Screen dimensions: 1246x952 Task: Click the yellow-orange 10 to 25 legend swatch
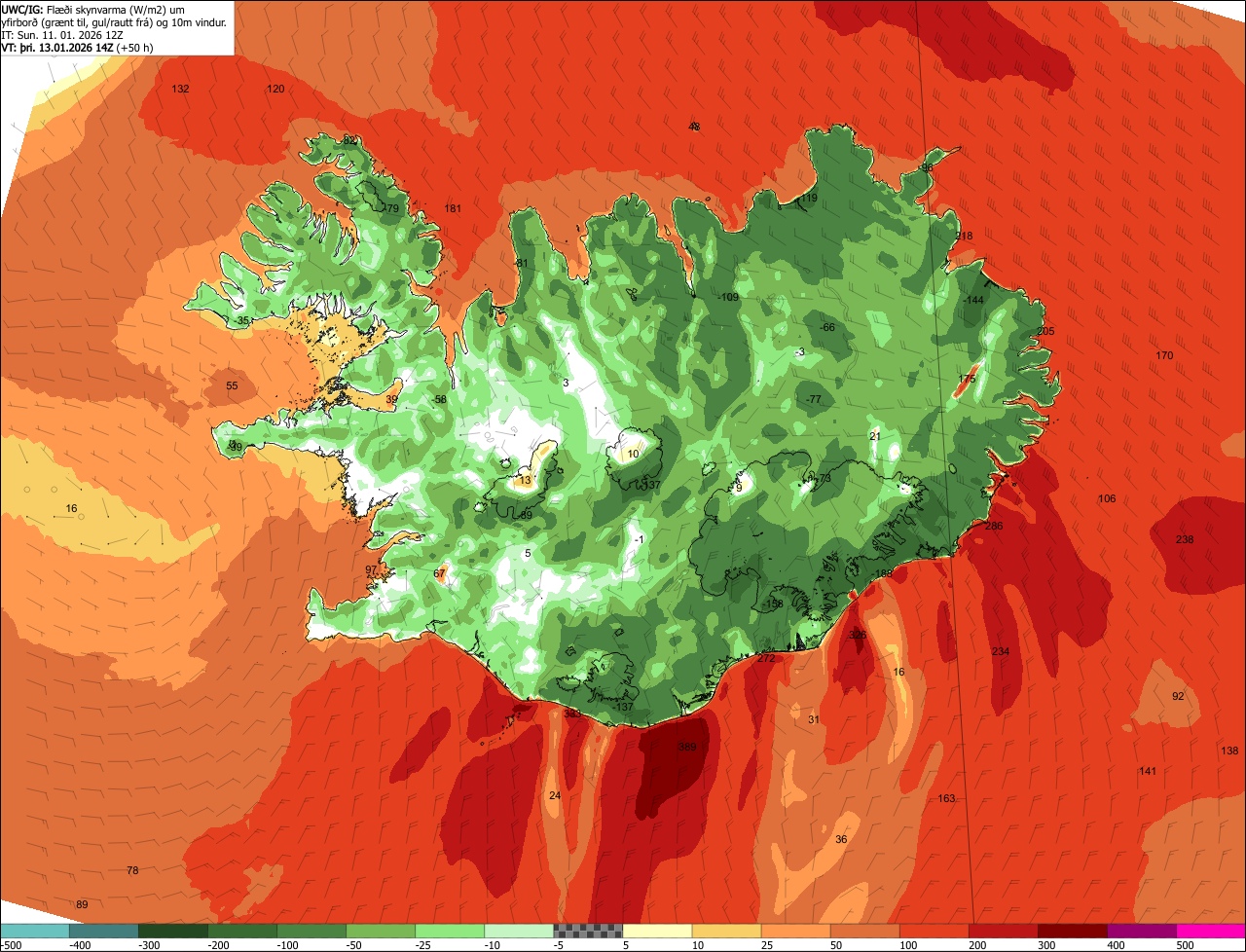tap(725, 931)
